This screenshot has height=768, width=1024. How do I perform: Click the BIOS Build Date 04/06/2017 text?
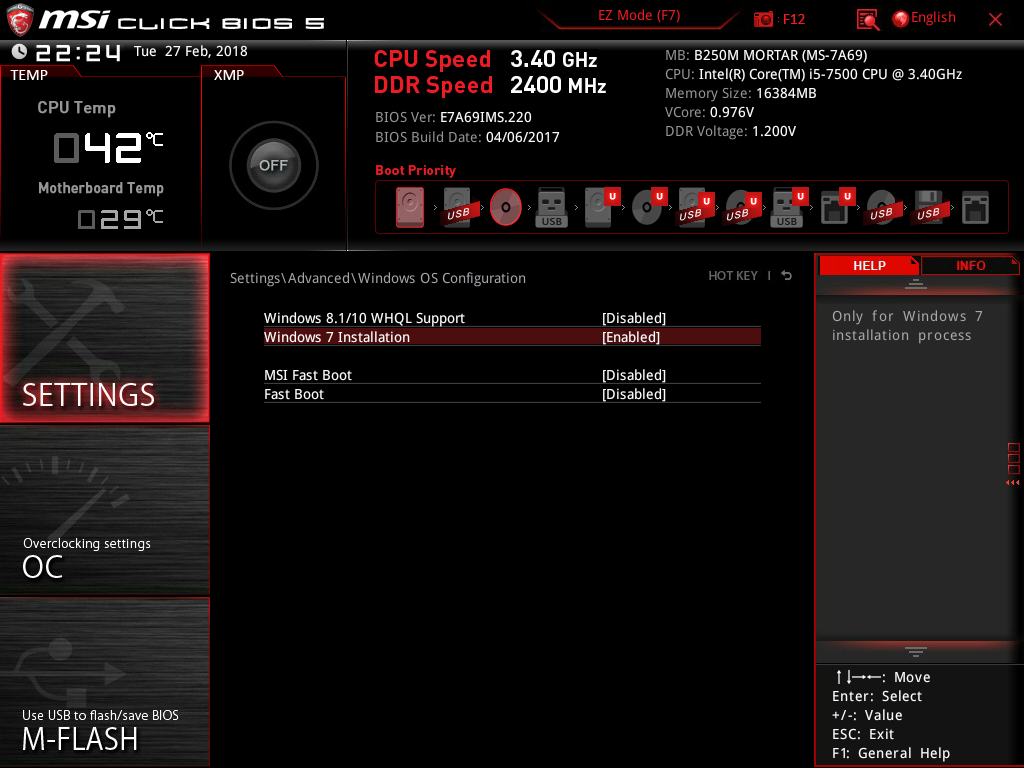pos(467,137)
